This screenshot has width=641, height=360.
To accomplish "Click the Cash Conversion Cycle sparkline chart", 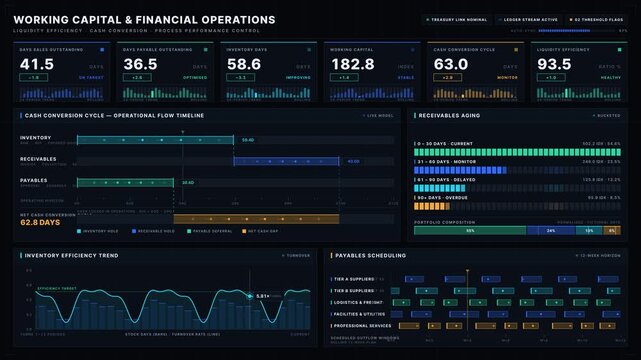I will (x=475, y=93).
